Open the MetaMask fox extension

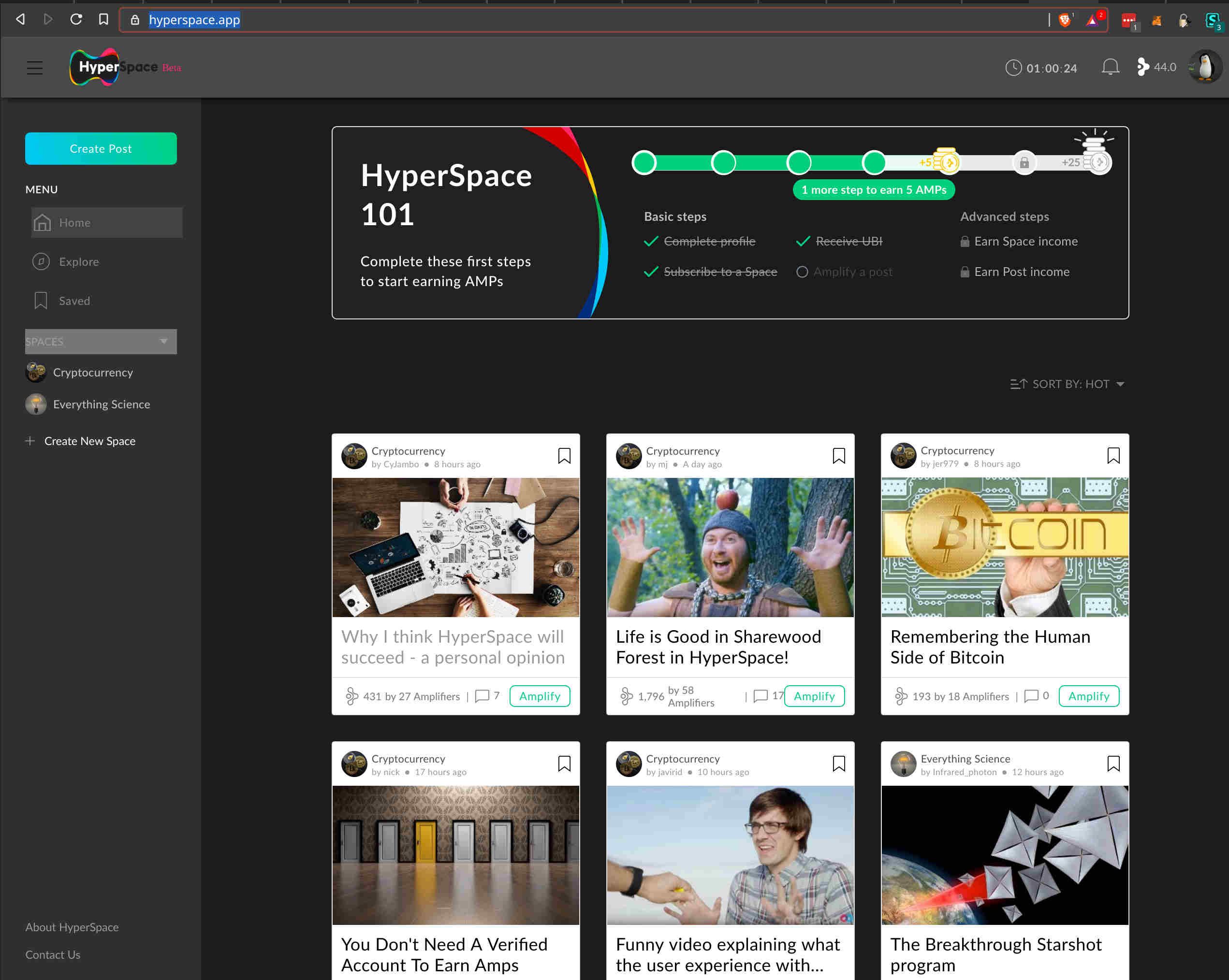pos(1156,20)
